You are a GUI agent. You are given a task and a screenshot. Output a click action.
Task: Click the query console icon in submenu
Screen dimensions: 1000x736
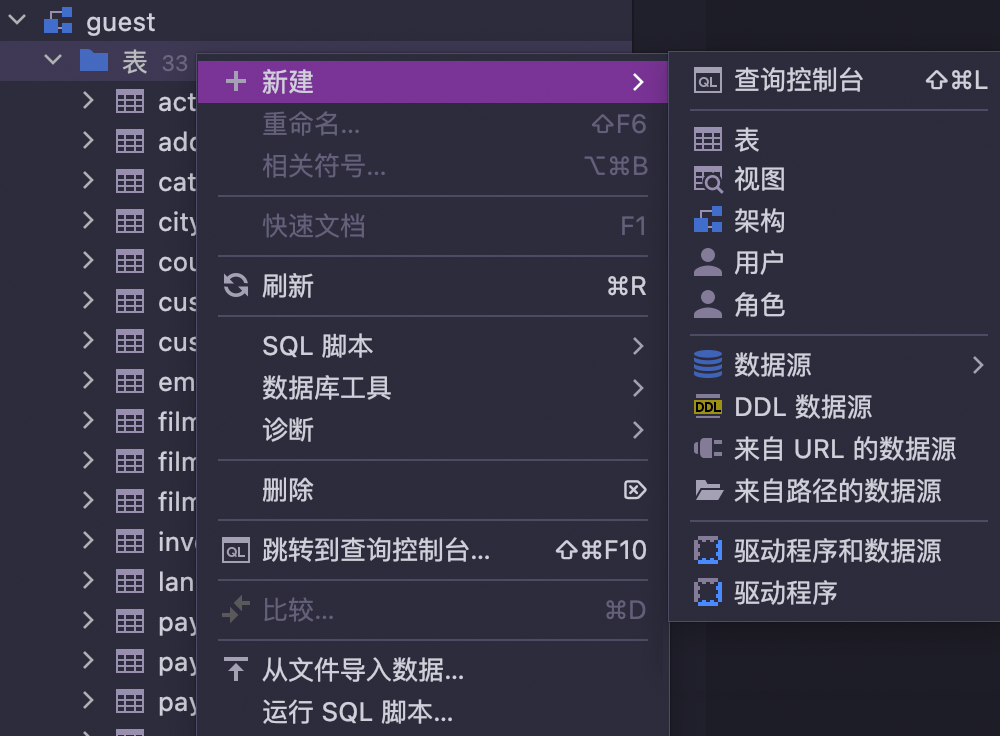pyautogui.click(x=707, y=82)
